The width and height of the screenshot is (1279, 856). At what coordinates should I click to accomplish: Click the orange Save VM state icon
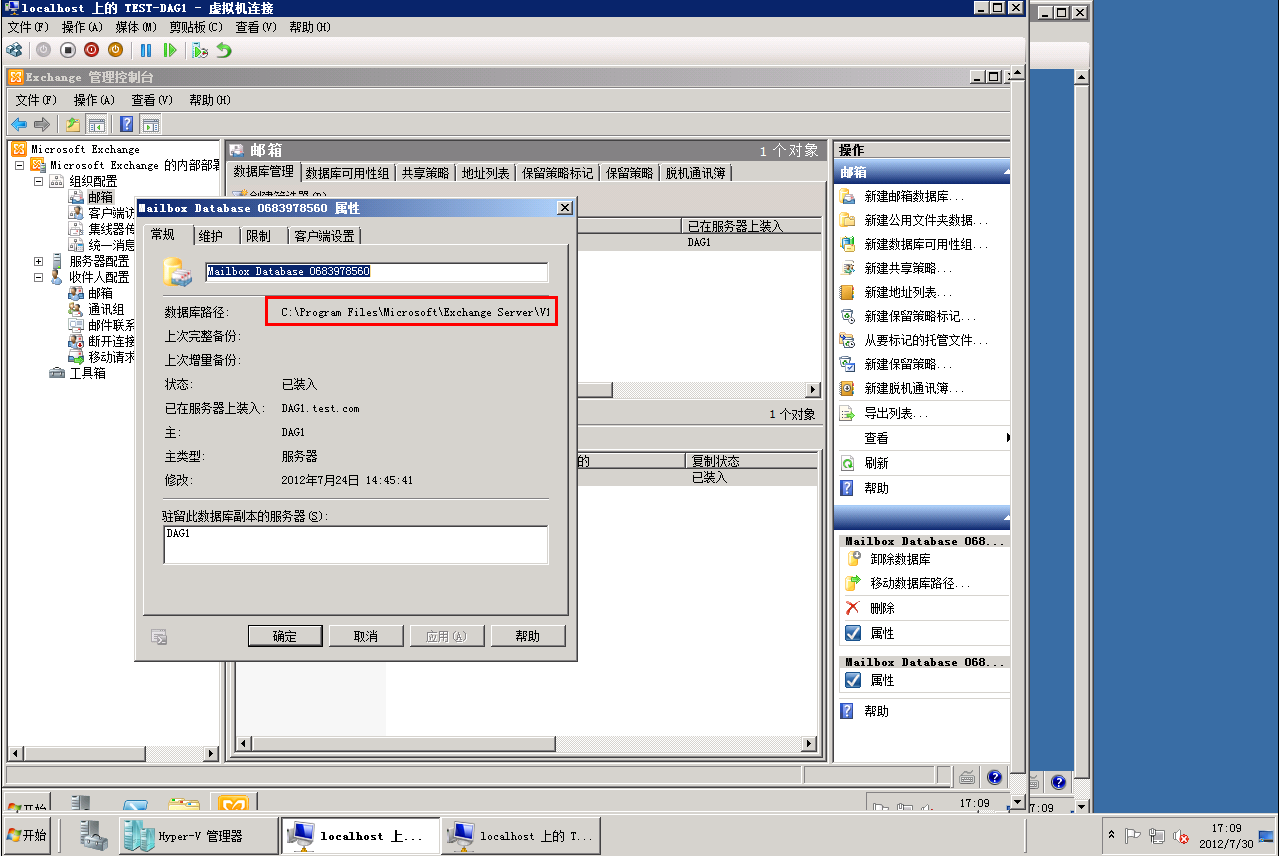pyautogui.click(x=116, y=49)
